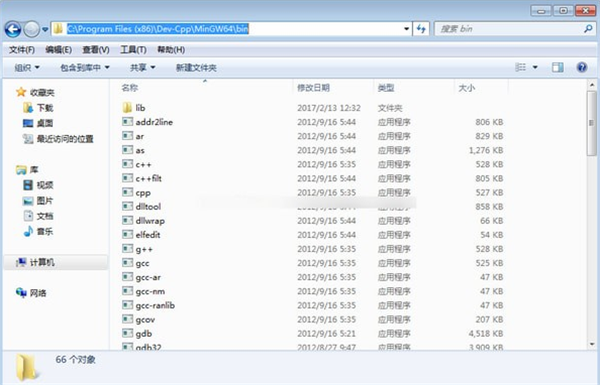Screen dimensions: 600x385
Task: Click the change view icon
Action: (520, 67)
